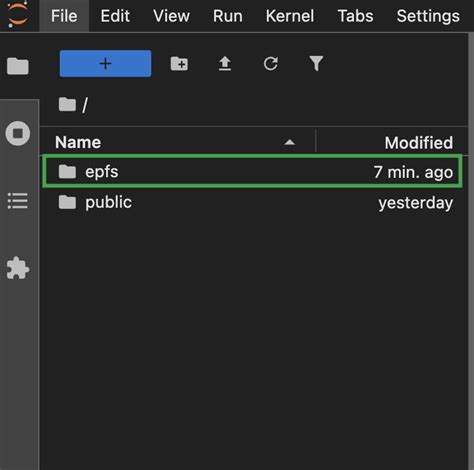Click the JupyterLab logo icon
The height and width of the screenshot is (470, 474).
pyautogui.click(x=17, y=14)
